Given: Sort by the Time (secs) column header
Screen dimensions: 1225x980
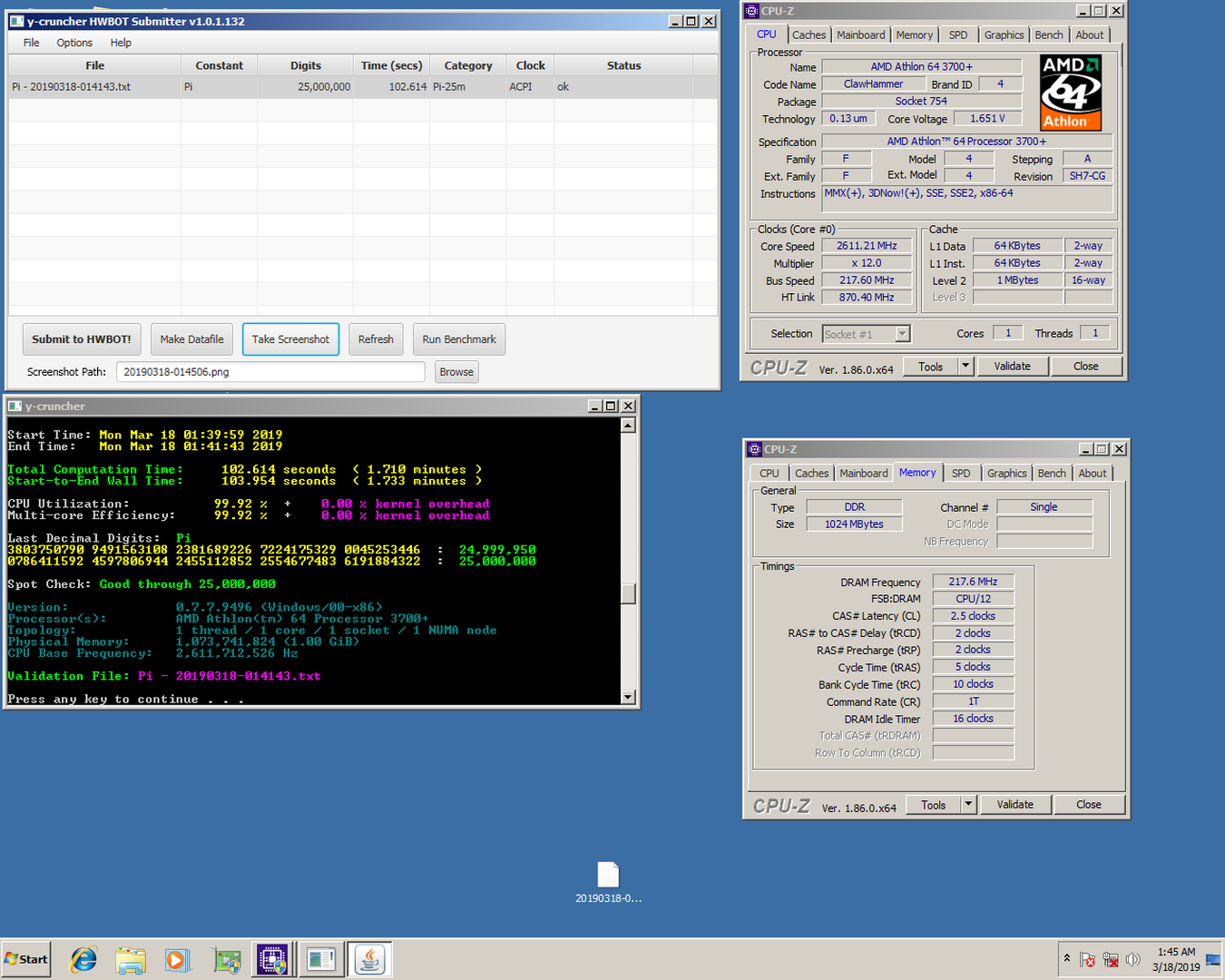Looking at the screenshot, I should click(x=391, y=65).
